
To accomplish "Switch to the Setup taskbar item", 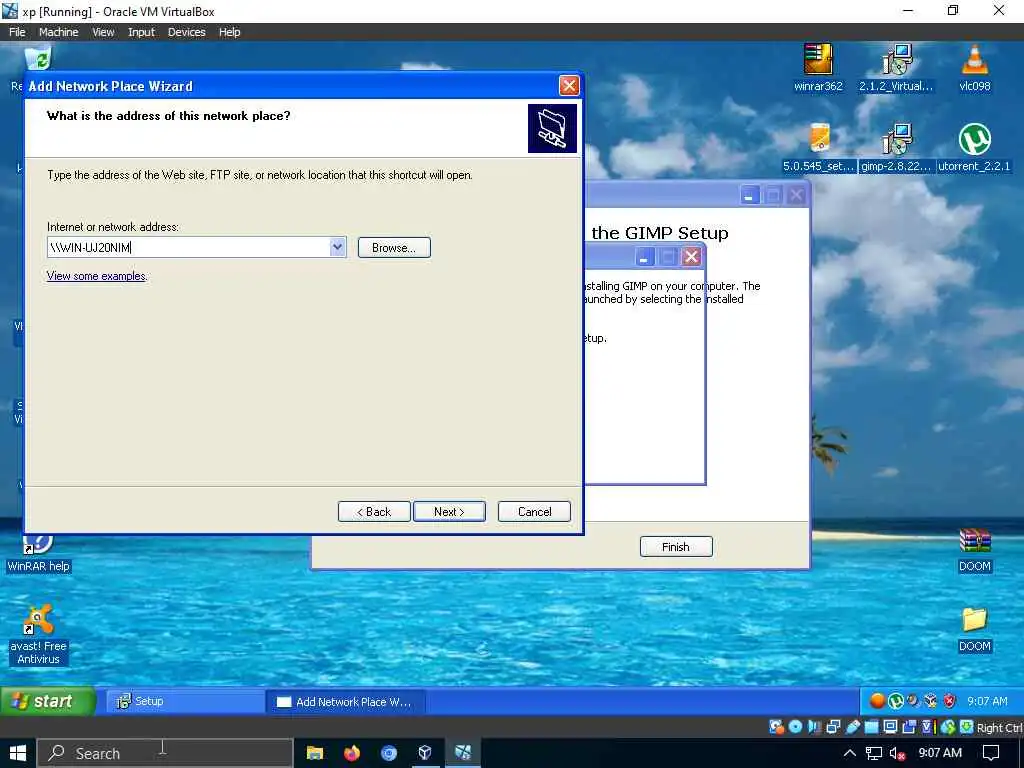I will point(185,701).
